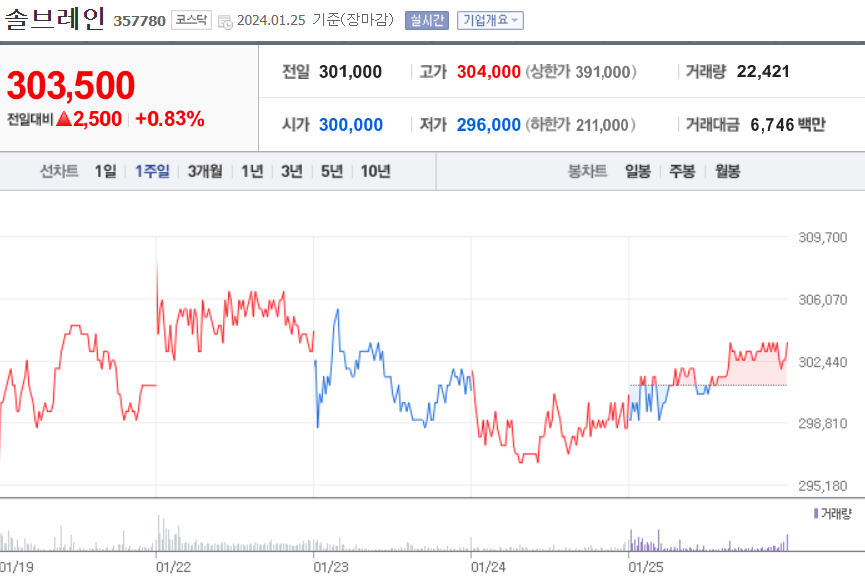Click the volume value 22,421
This screenshot has height=581, width=865.
(763, 71)
